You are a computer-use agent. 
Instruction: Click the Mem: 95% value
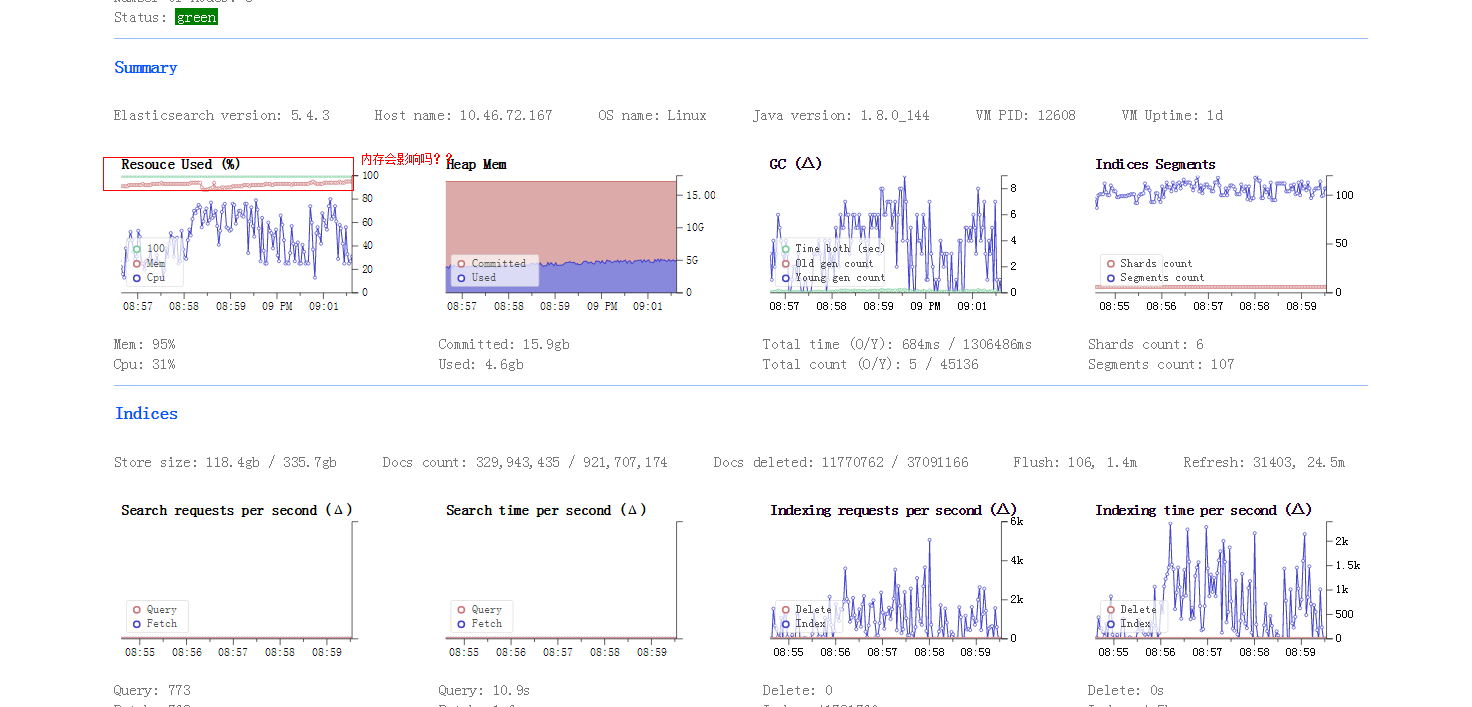click(x=145, y=345)
